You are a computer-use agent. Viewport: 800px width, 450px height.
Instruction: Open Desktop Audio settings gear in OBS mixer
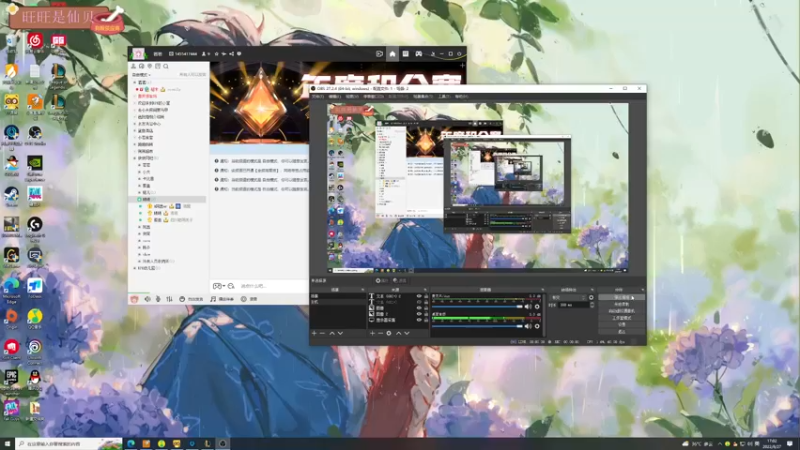(x=537, y=326)
